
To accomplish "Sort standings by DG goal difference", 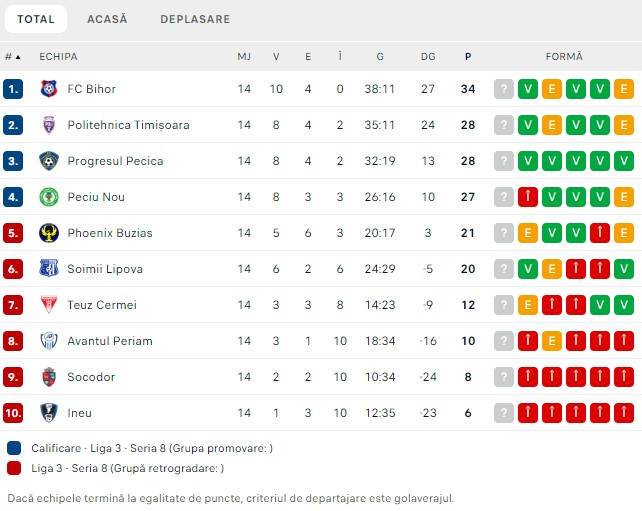I will [428, 57].
